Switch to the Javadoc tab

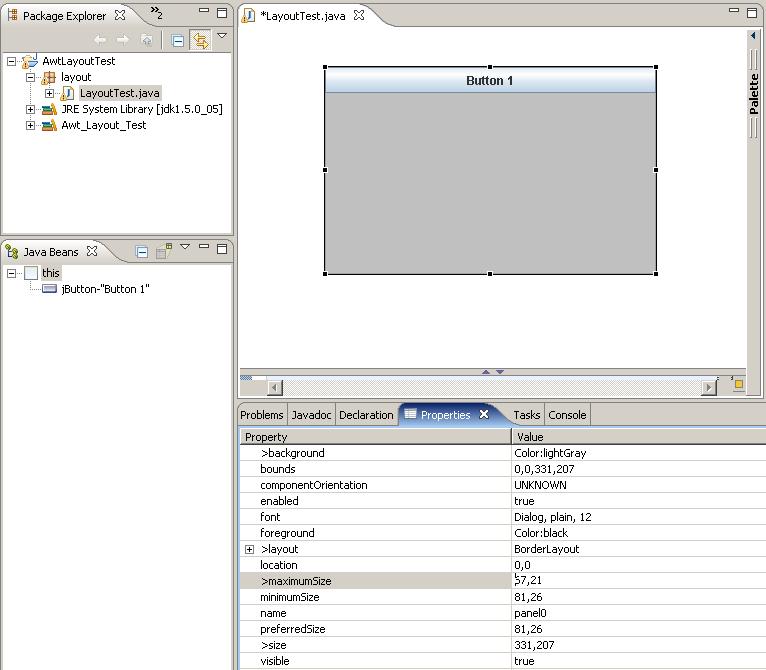pyautogui.click(x=311, y=415)
